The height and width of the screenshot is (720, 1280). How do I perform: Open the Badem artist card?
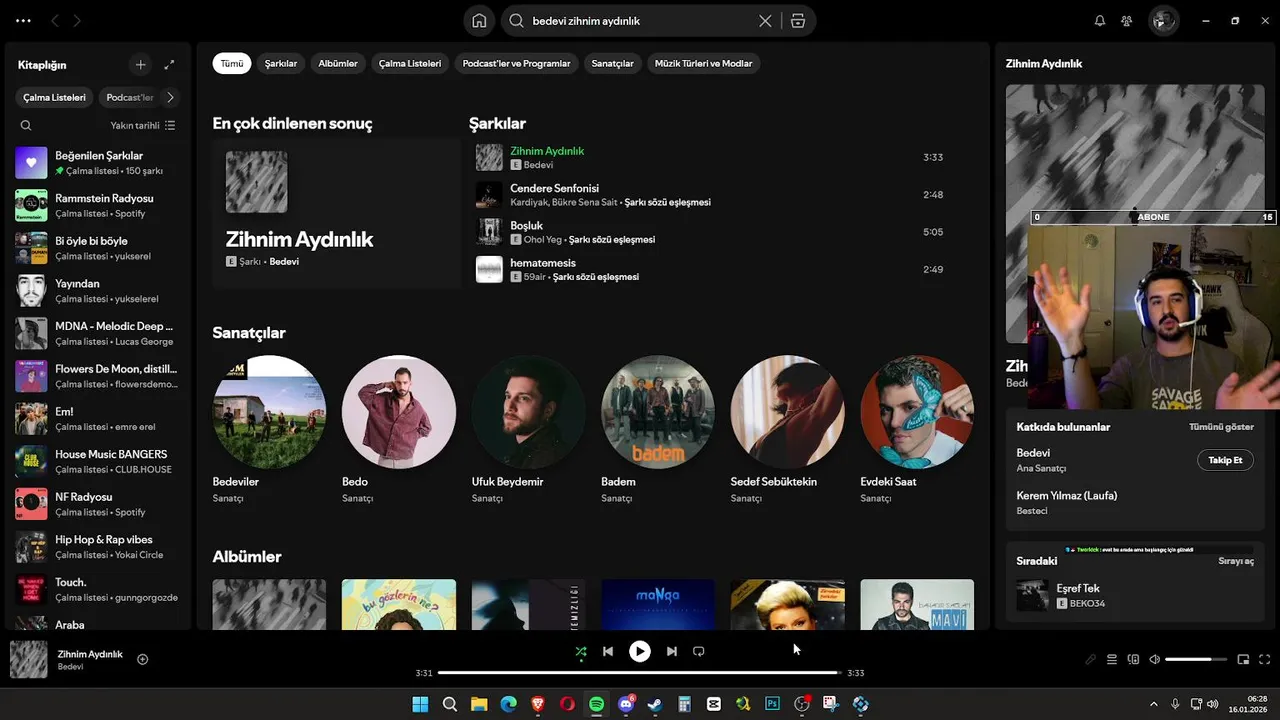coord(658,430)
